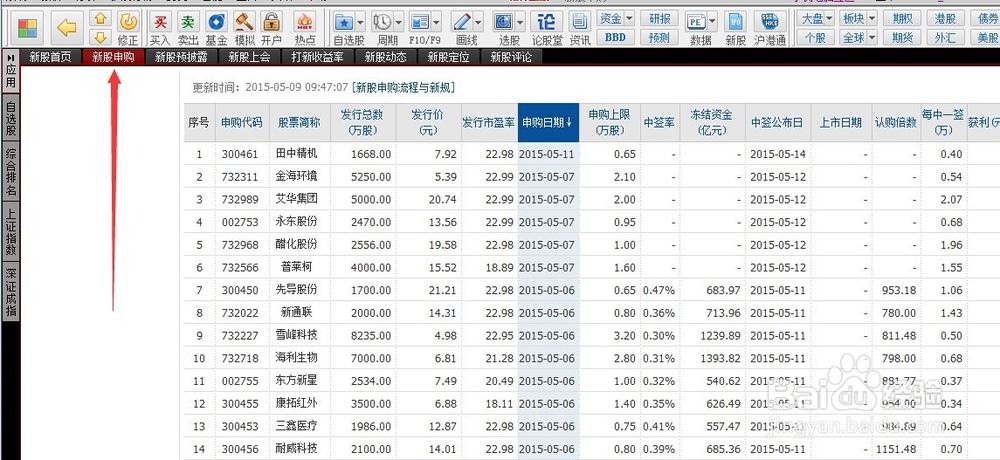Open the 新股申购流程与新规 link
Viewport: 1000px width, 460px height.
click(x=402, y=87)
